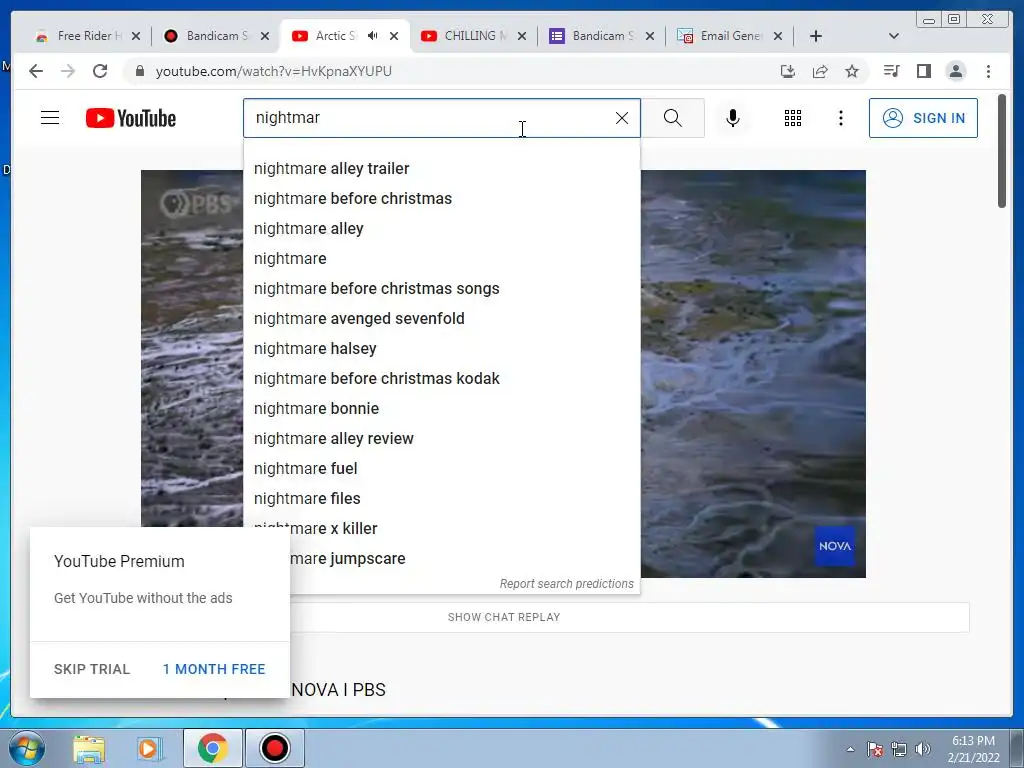
Task: Select suggestion nightmare before christmas
Action: point(441,199)
